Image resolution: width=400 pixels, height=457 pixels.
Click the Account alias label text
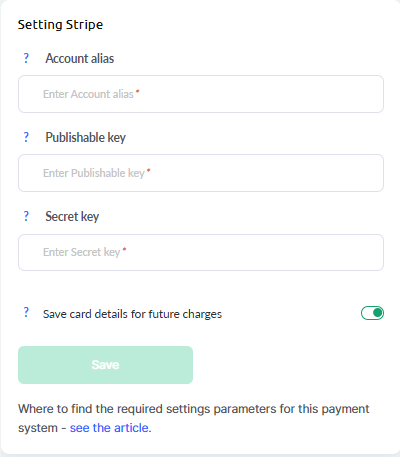[x=80, y=58]
